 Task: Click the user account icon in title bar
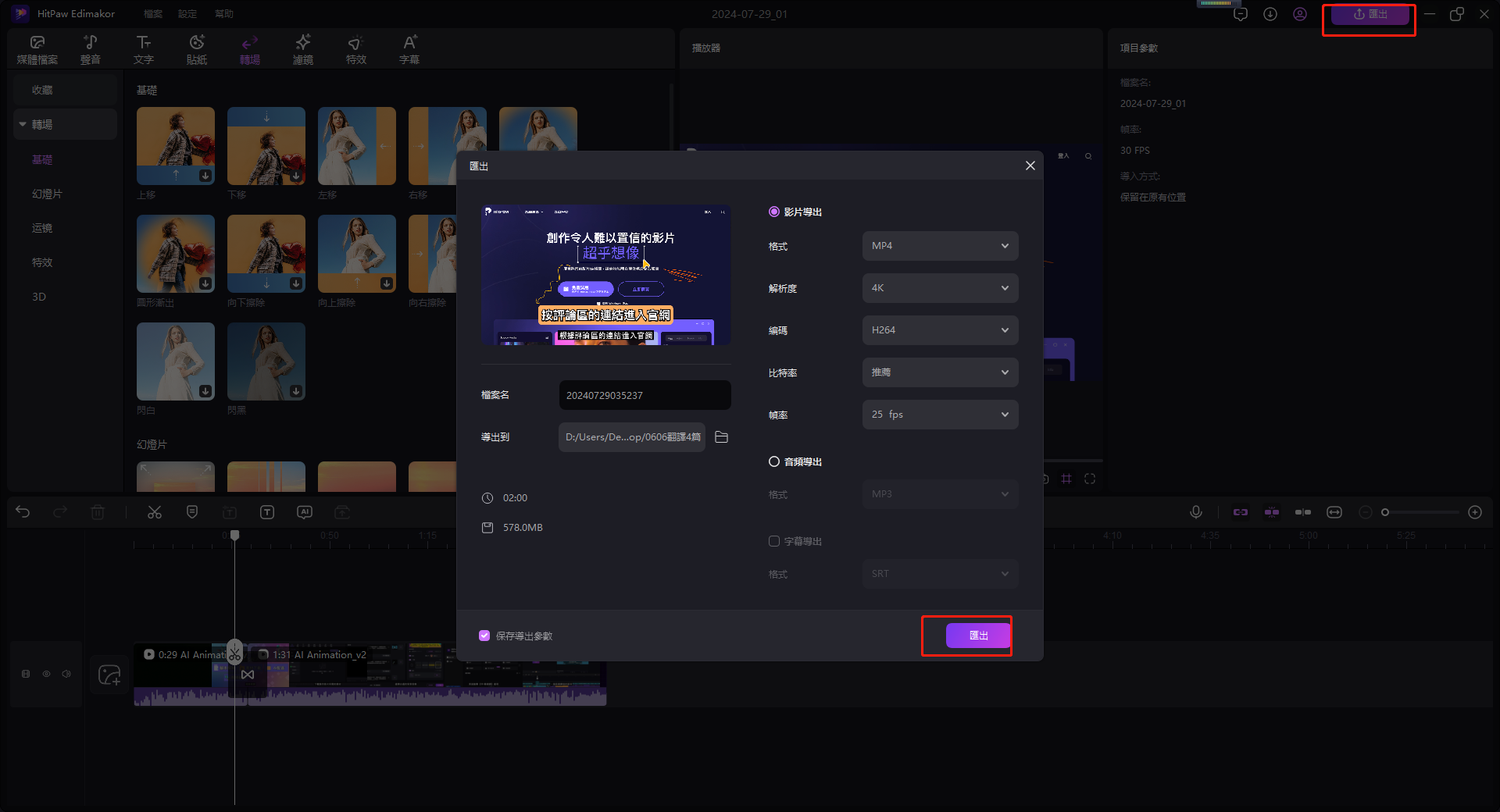[x=1300, y=14]
